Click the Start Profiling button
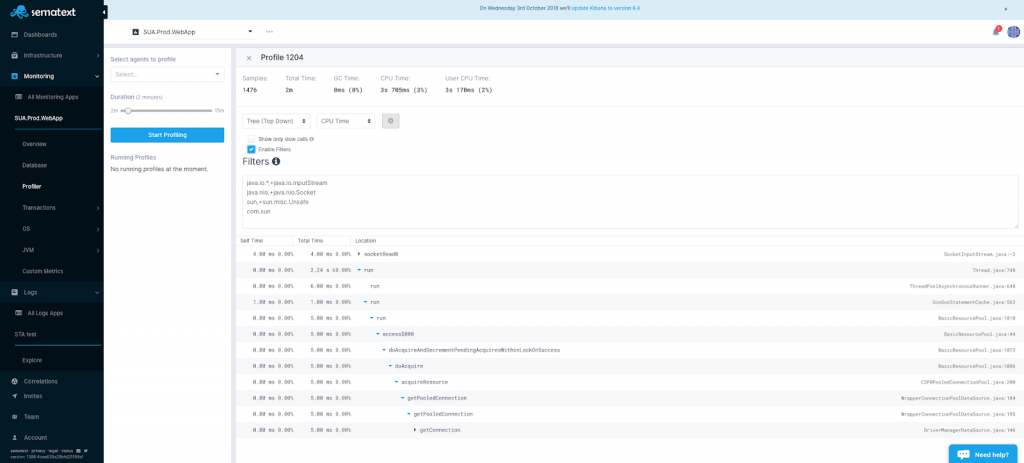Image resolution: width=1024 pixels, height=463 pixels. (x=167, y=135)
